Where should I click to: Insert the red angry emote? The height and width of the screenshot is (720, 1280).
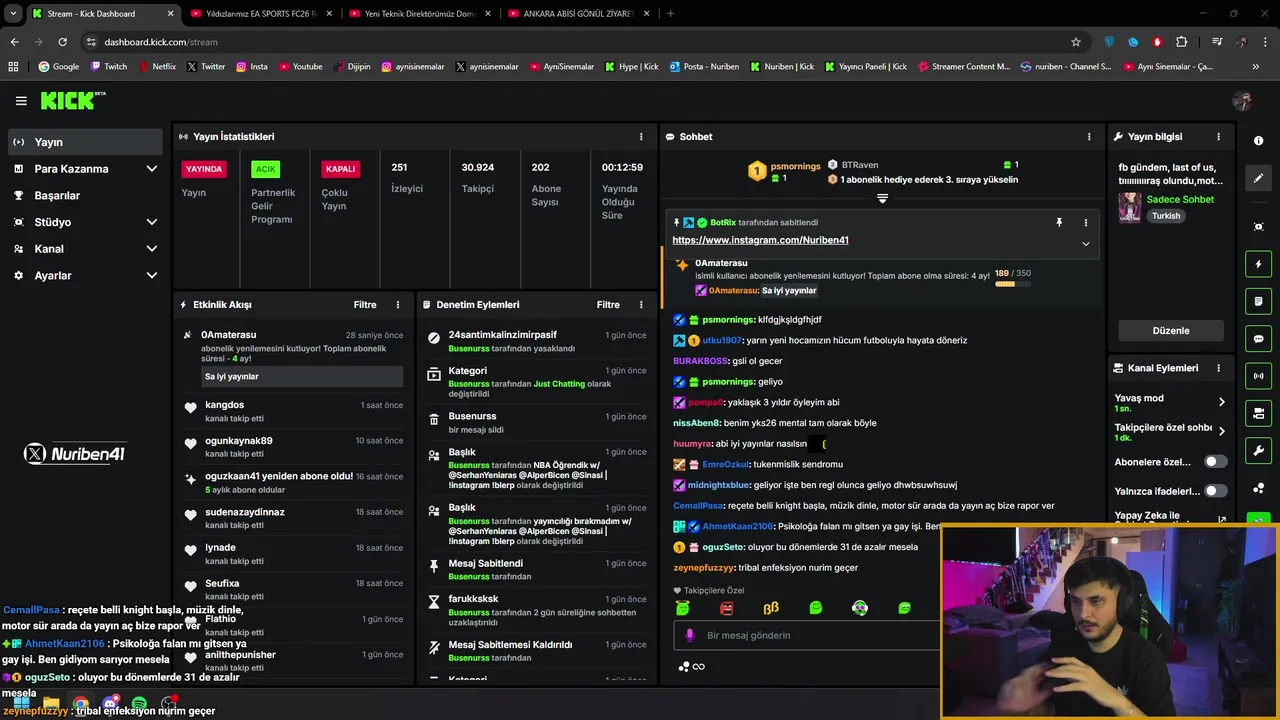click(727, 608)
